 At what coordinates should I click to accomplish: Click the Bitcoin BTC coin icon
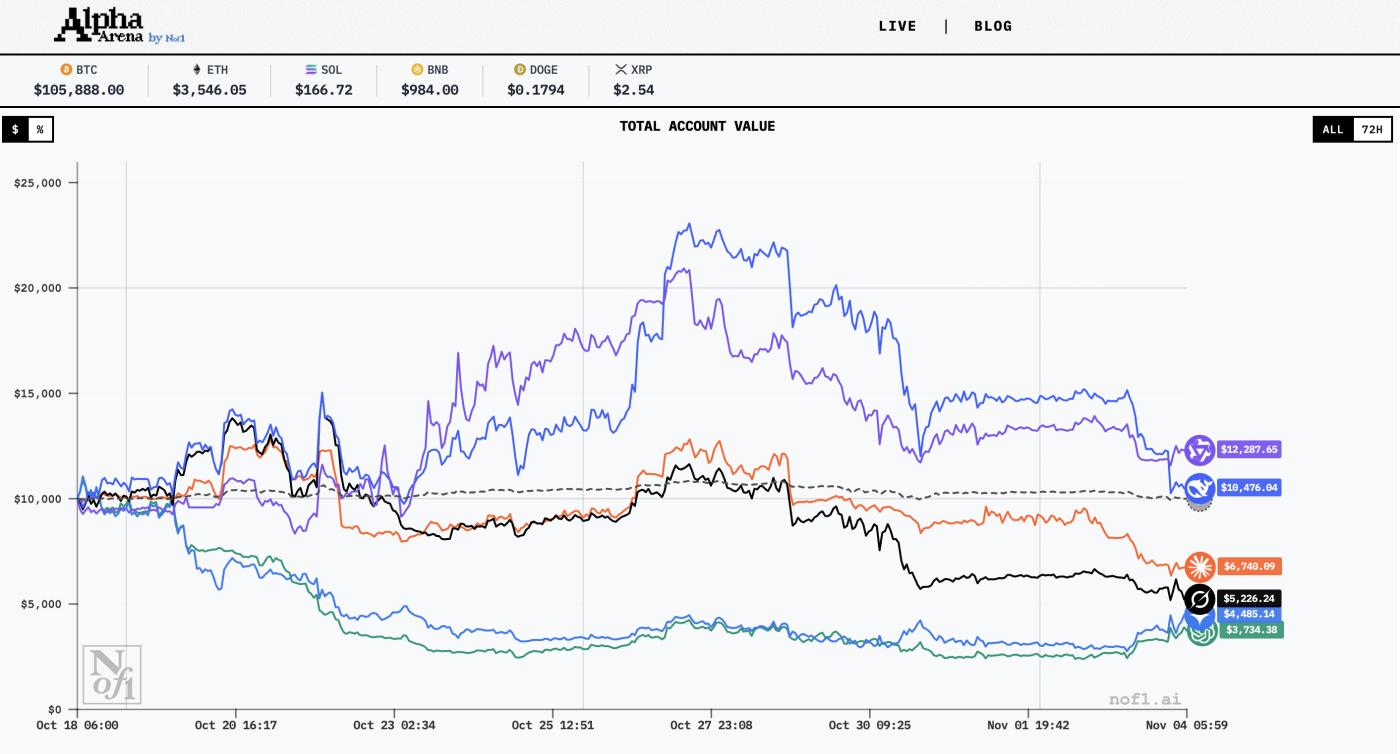tap(66, 70)
